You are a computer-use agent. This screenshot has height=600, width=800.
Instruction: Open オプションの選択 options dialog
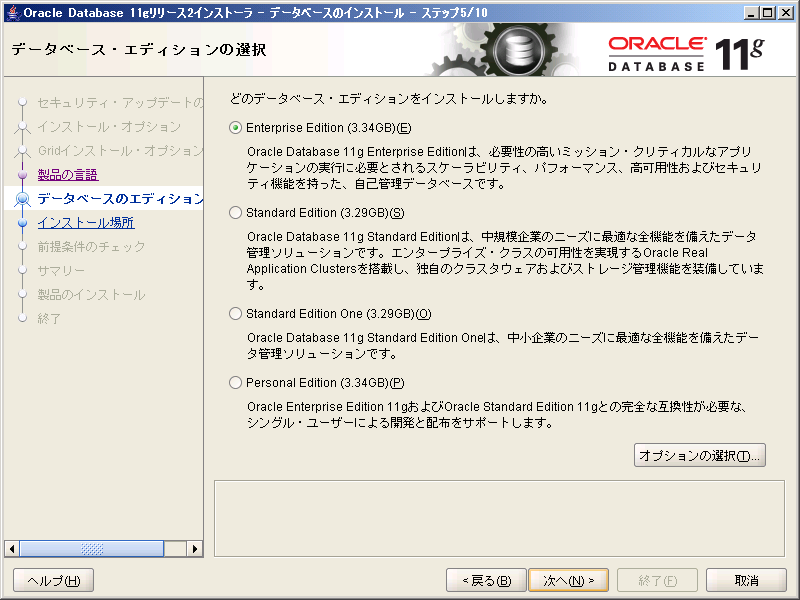[700, 456]
